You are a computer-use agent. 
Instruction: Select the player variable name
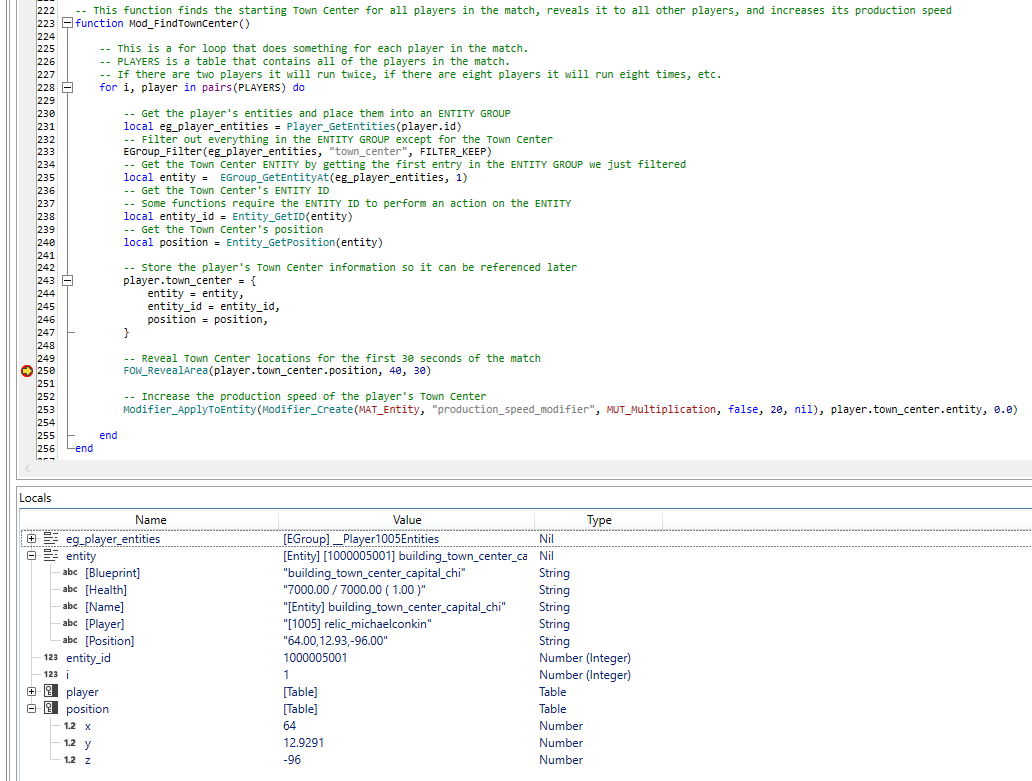pos(82,692)
